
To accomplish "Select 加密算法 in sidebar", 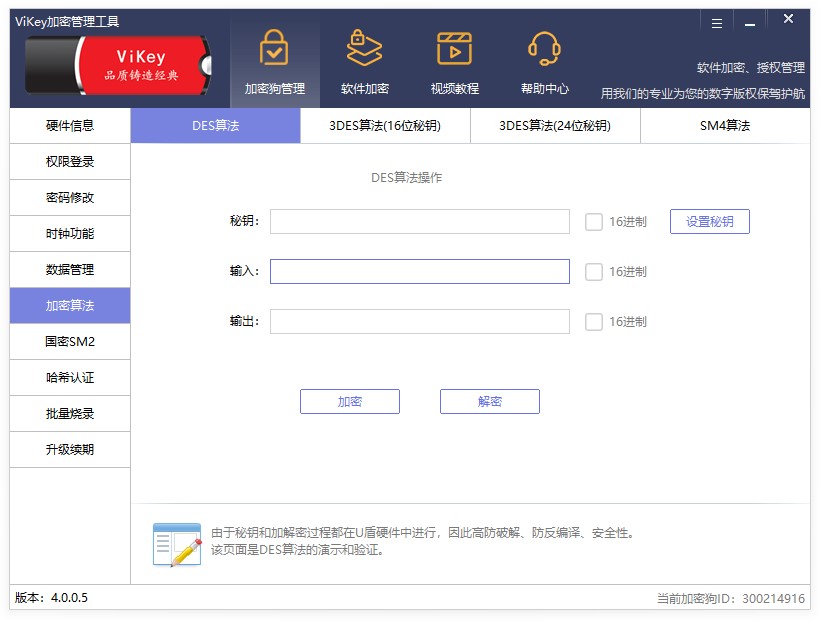I will 70,306.
